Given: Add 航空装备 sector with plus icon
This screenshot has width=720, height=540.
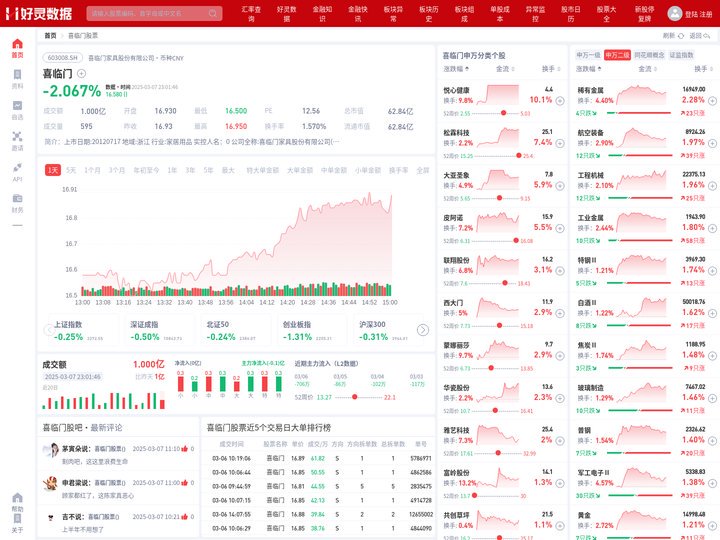Looking at the screenshot, I should click(712, 143).
